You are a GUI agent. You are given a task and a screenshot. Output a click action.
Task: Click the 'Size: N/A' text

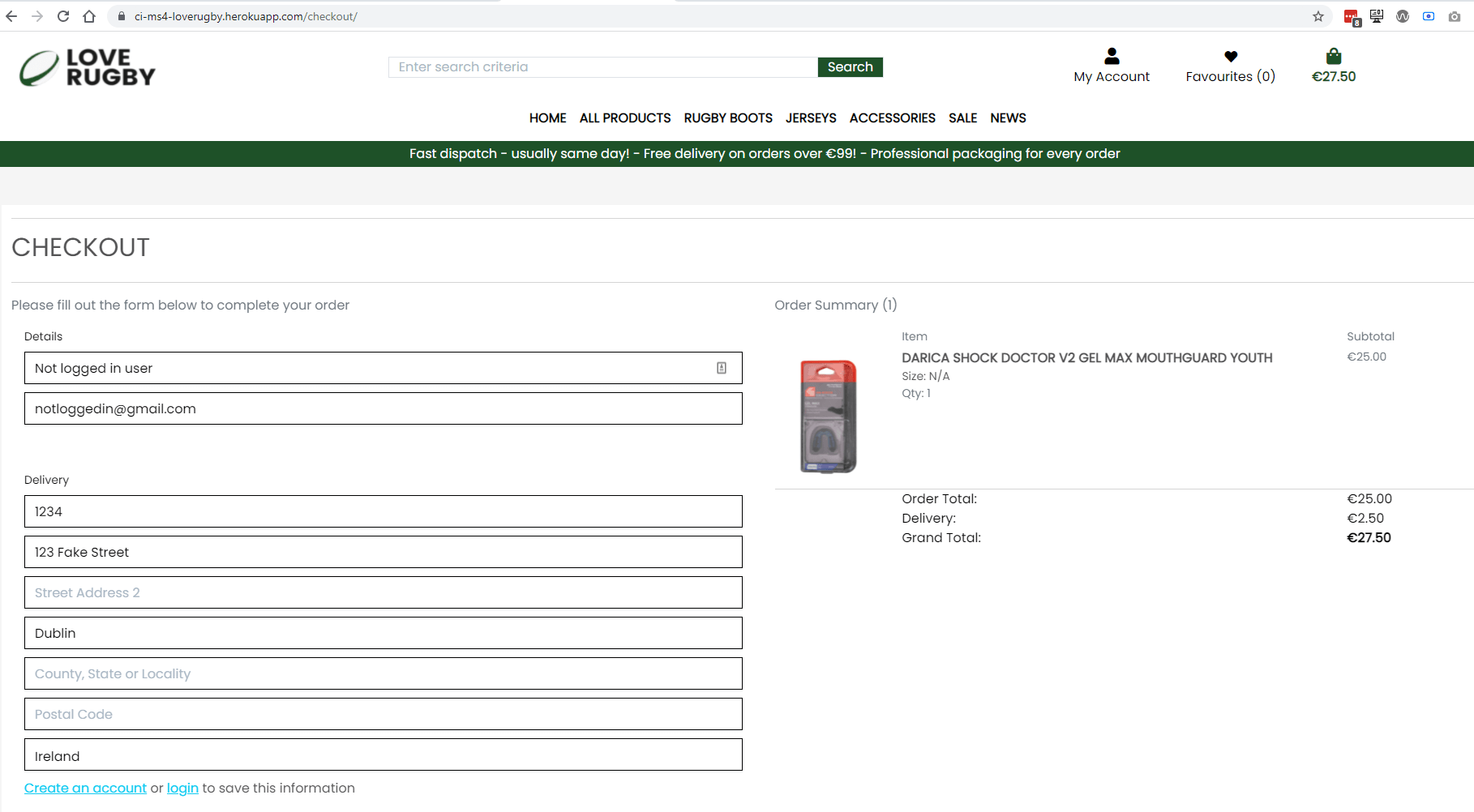coord(925,376)
